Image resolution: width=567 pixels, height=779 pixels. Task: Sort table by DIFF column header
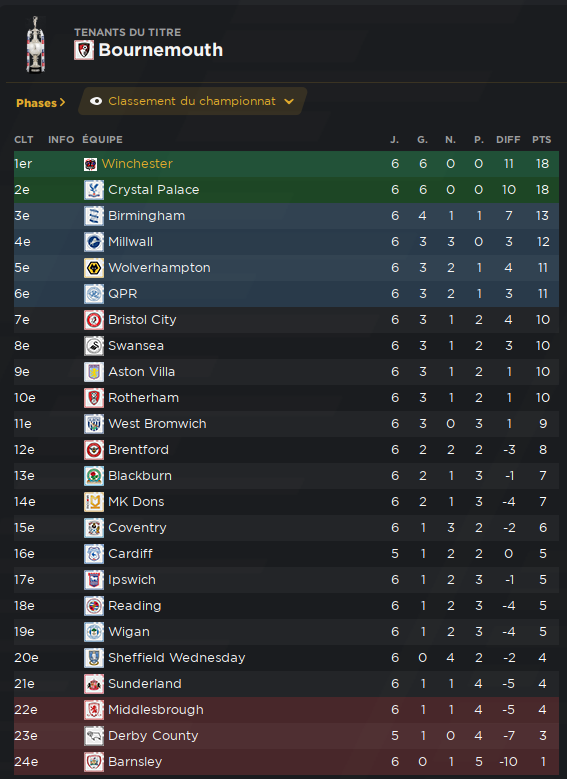coord(508,140)
